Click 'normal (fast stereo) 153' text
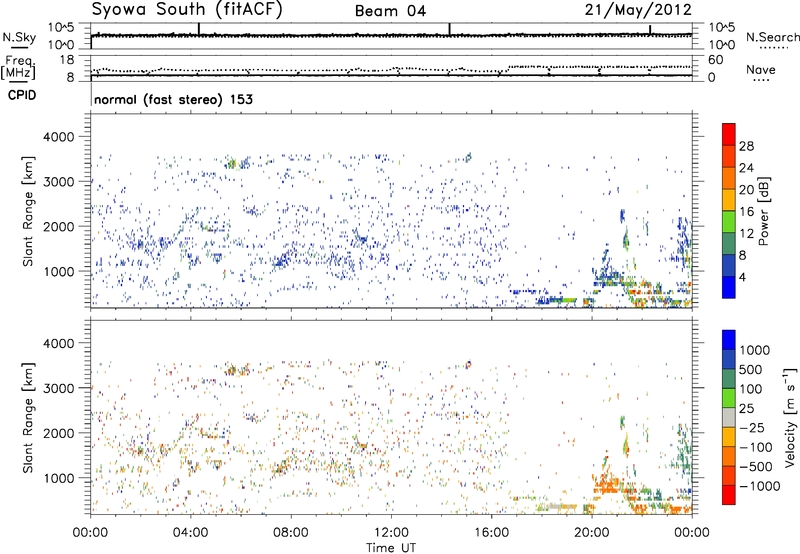Viewport: 800px width, 554px height. (173, 99)
